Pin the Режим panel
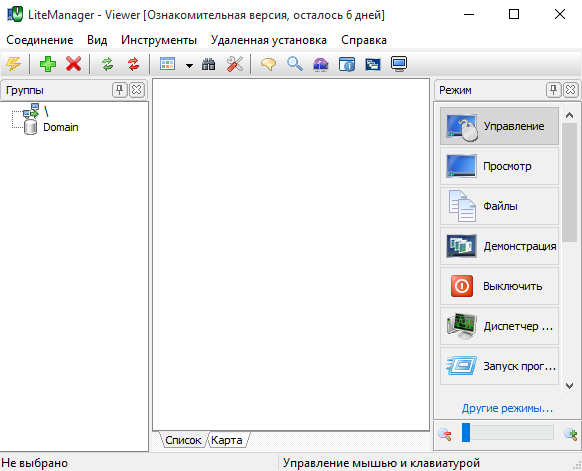Screen dimensions: 582x471 (553, 90)
